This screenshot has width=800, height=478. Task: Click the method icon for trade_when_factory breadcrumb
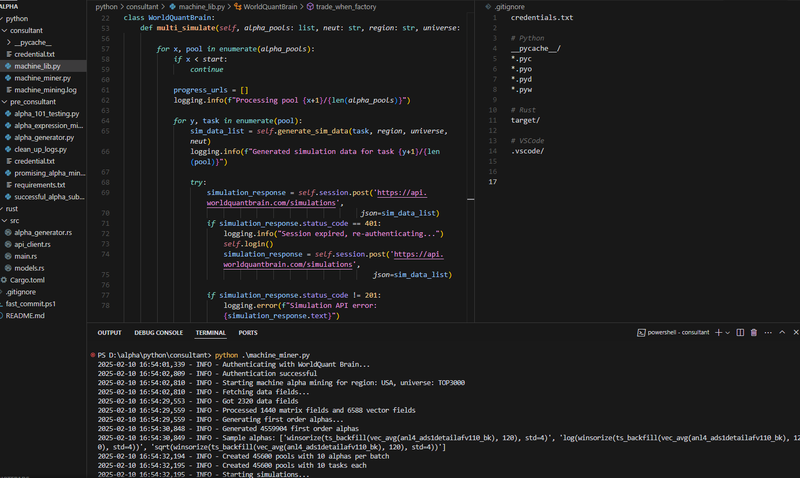[x=310, y=7]
